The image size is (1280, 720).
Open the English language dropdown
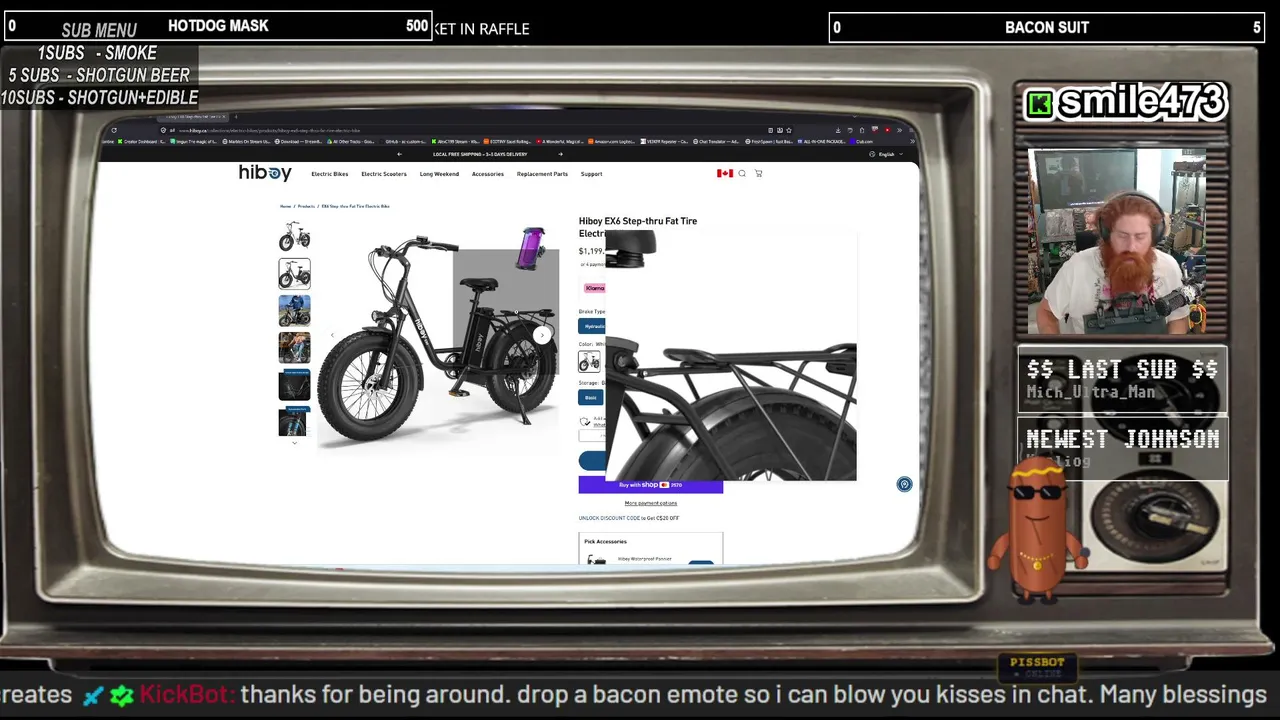click(886, 154)
